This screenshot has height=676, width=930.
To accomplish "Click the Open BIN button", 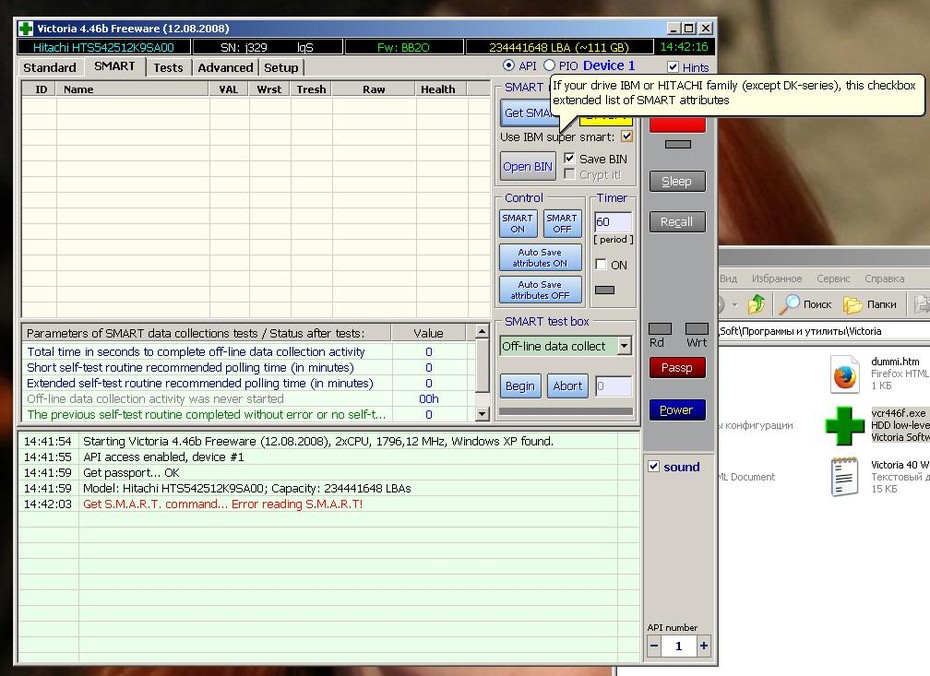I will pyautogui.click(x=528, y=167).
